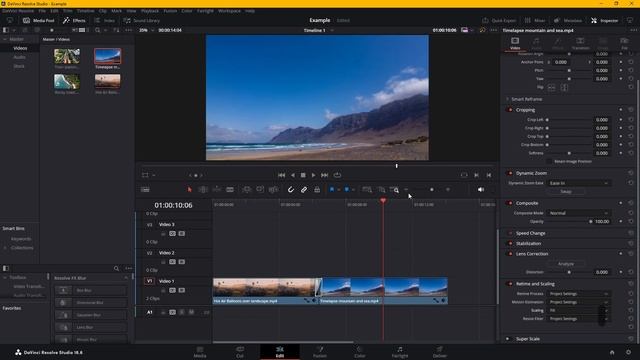Open the Workspace menu
Viewport: 640px width, 360px height.
coord(229,11)
